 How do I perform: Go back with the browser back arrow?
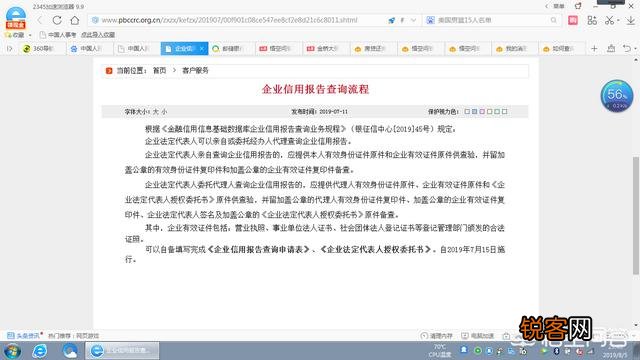(x=40, y=20)
